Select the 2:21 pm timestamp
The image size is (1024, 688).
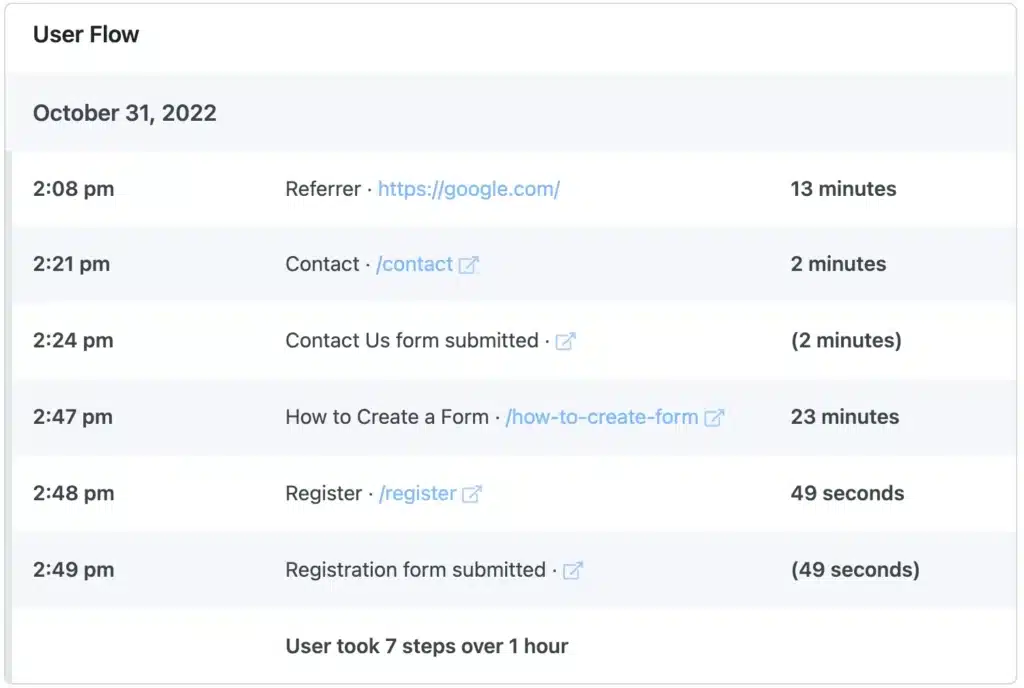pyautogui.click(x=72, y=264)
